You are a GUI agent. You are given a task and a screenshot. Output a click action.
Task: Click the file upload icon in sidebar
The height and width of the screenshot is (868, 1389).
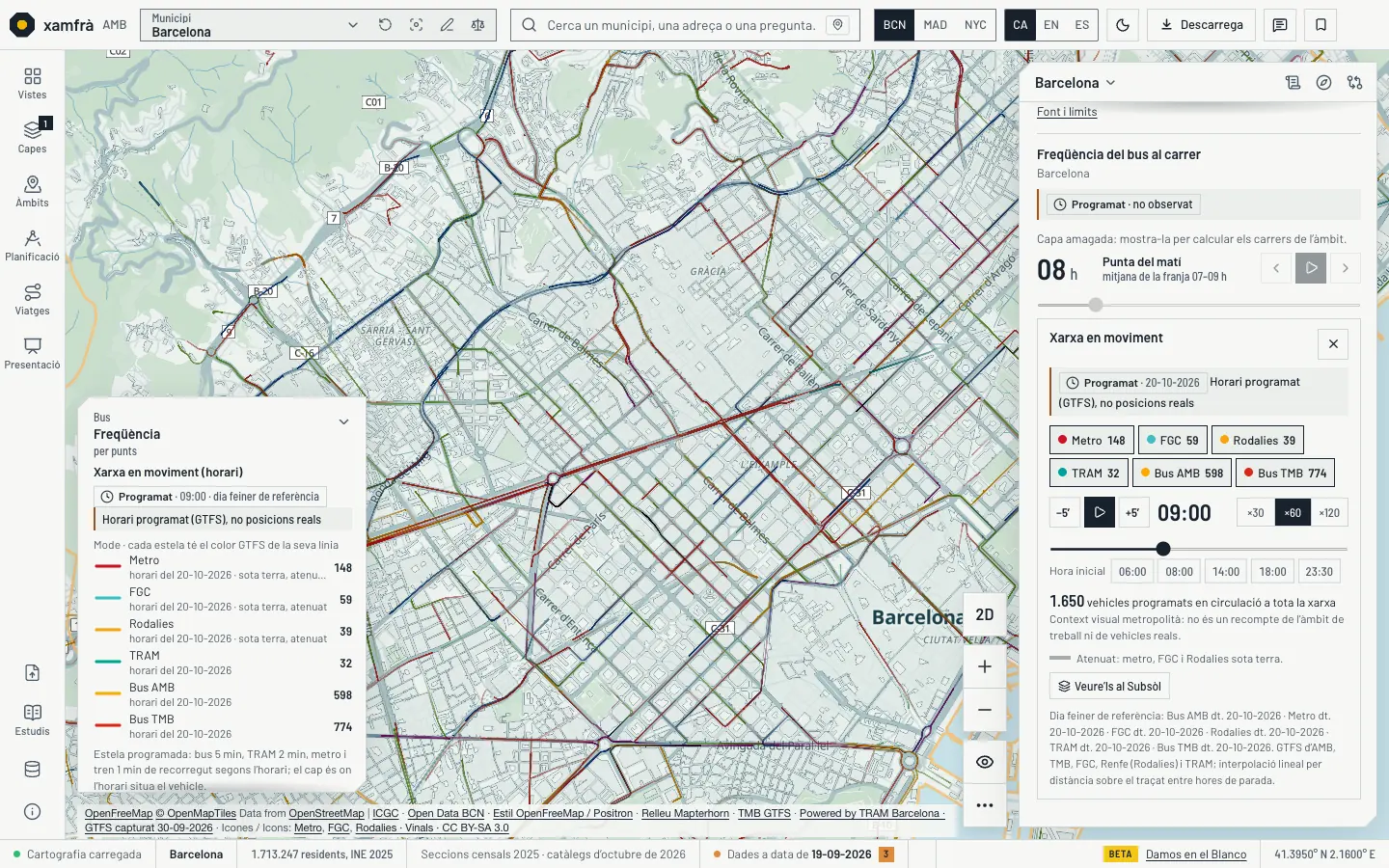click(x=32, y=673)
